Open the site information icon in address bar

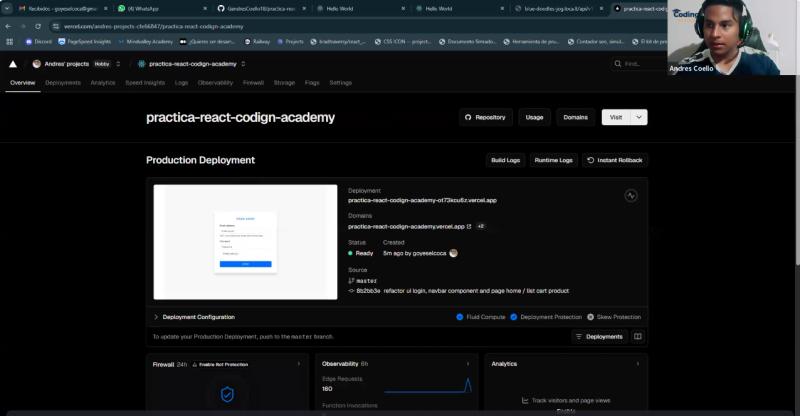[56, 27]
